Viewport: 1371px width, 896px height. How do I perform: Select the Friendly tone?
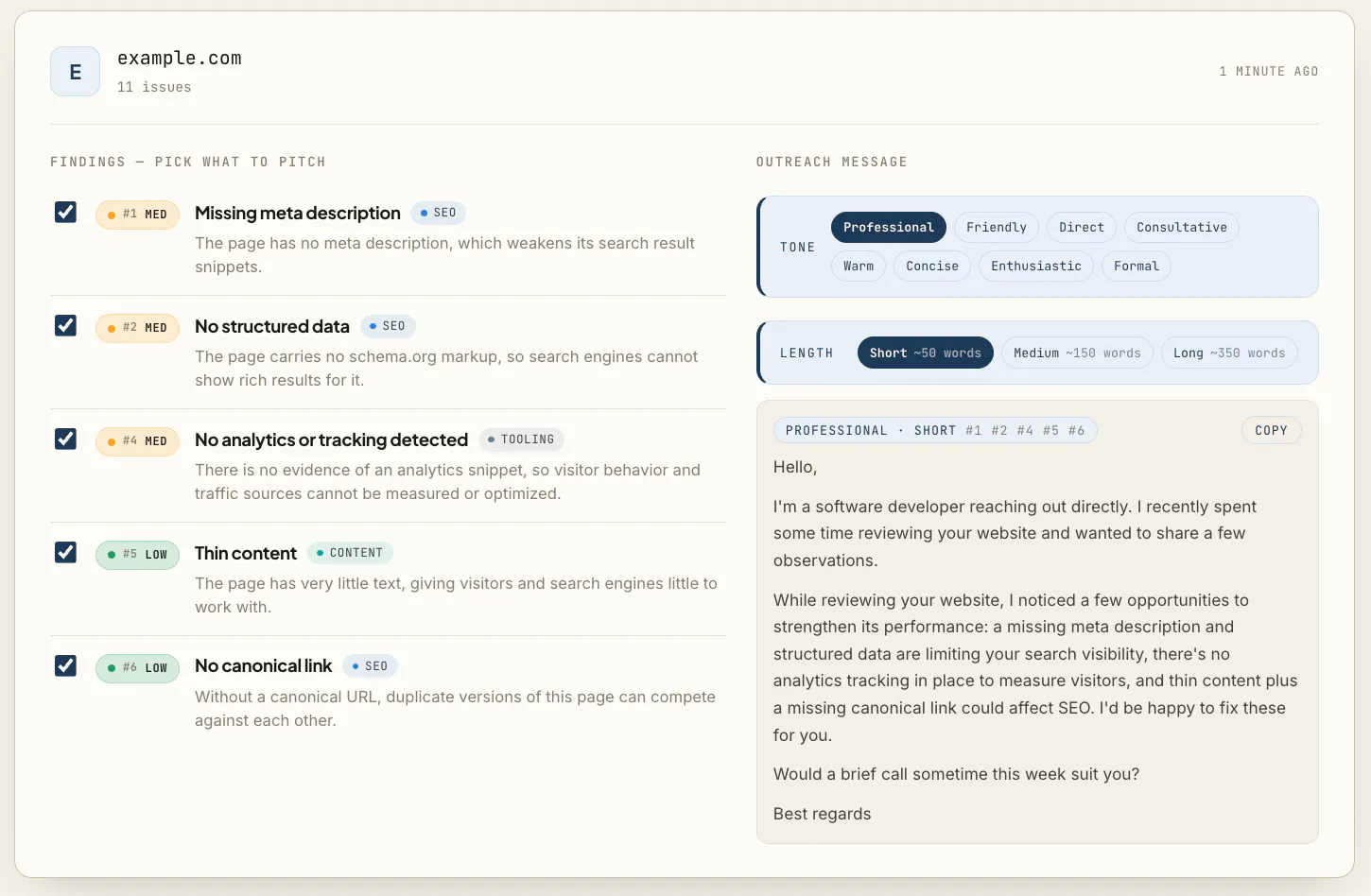(x=997, y=227)
